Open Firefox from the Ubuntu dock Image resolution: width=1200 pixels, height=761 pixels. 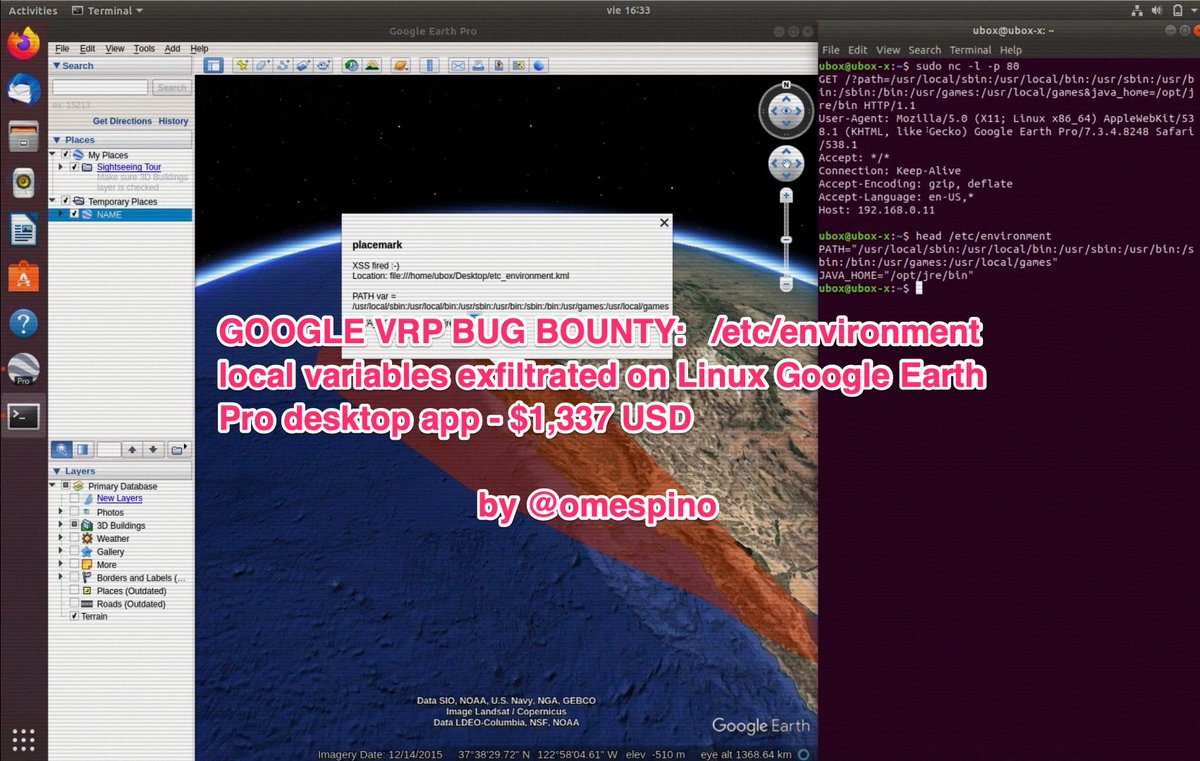[x=23, y=43]
